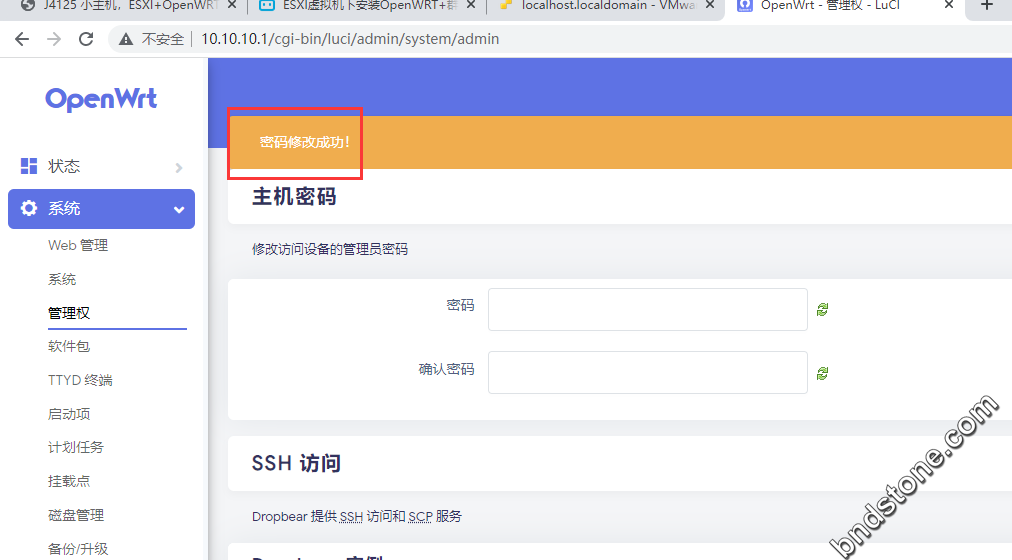
Task: Click the browser address bar URL
Action: point(350,39)
